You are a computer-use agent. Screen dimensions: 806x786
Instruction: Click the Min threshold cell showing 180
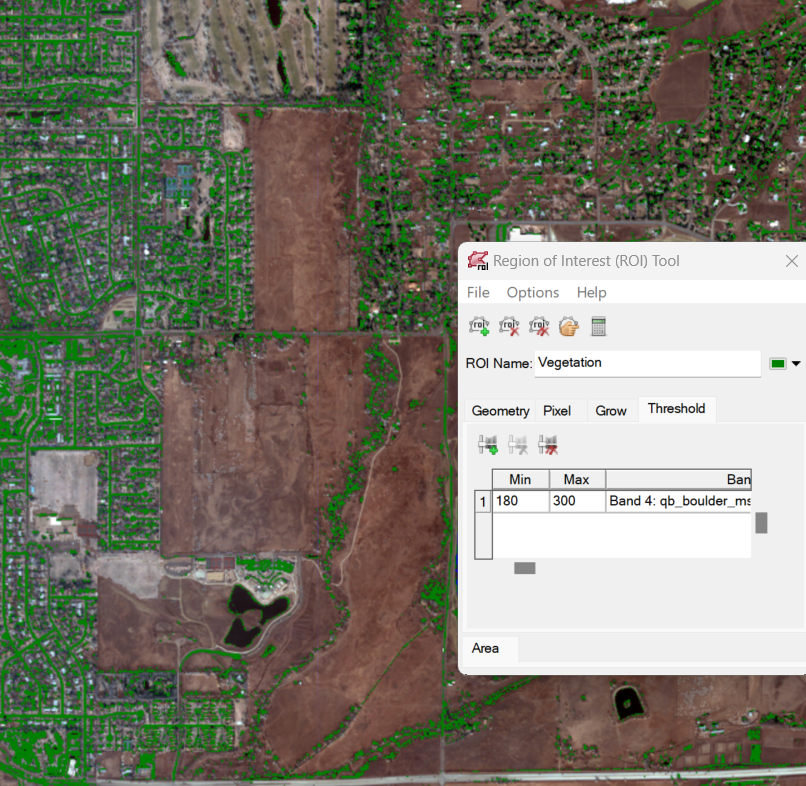pos(520,501)
